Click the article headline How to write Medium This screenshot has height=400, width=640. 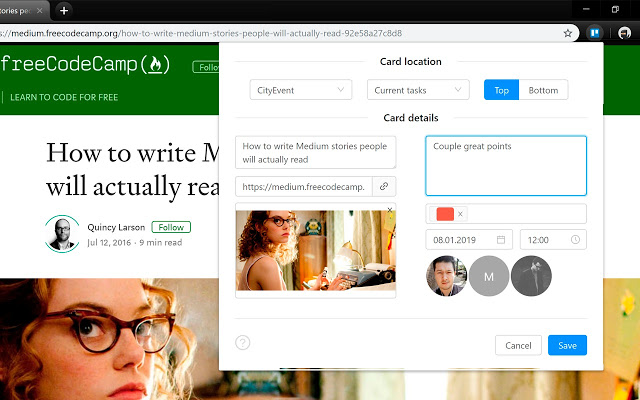tap(133, 169)
